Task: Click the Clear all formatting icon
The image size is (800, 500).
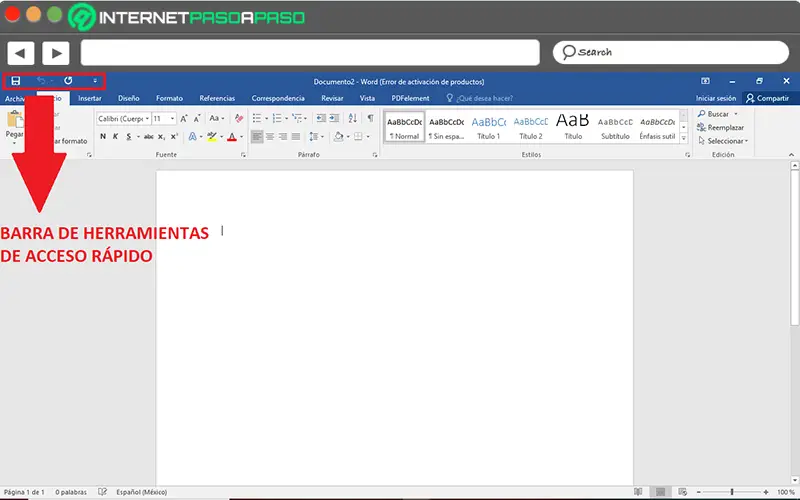Action: coord(239,118)
